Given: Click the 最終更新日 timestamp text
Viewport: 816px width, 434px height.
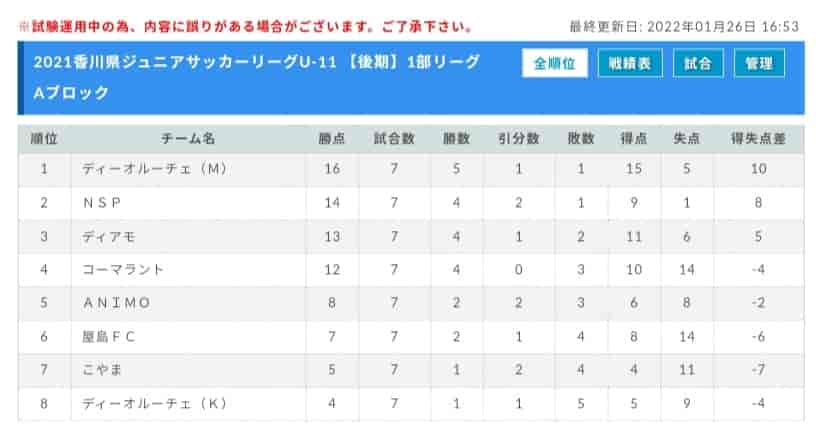Looking at the screenshot, I should point(684,26).
